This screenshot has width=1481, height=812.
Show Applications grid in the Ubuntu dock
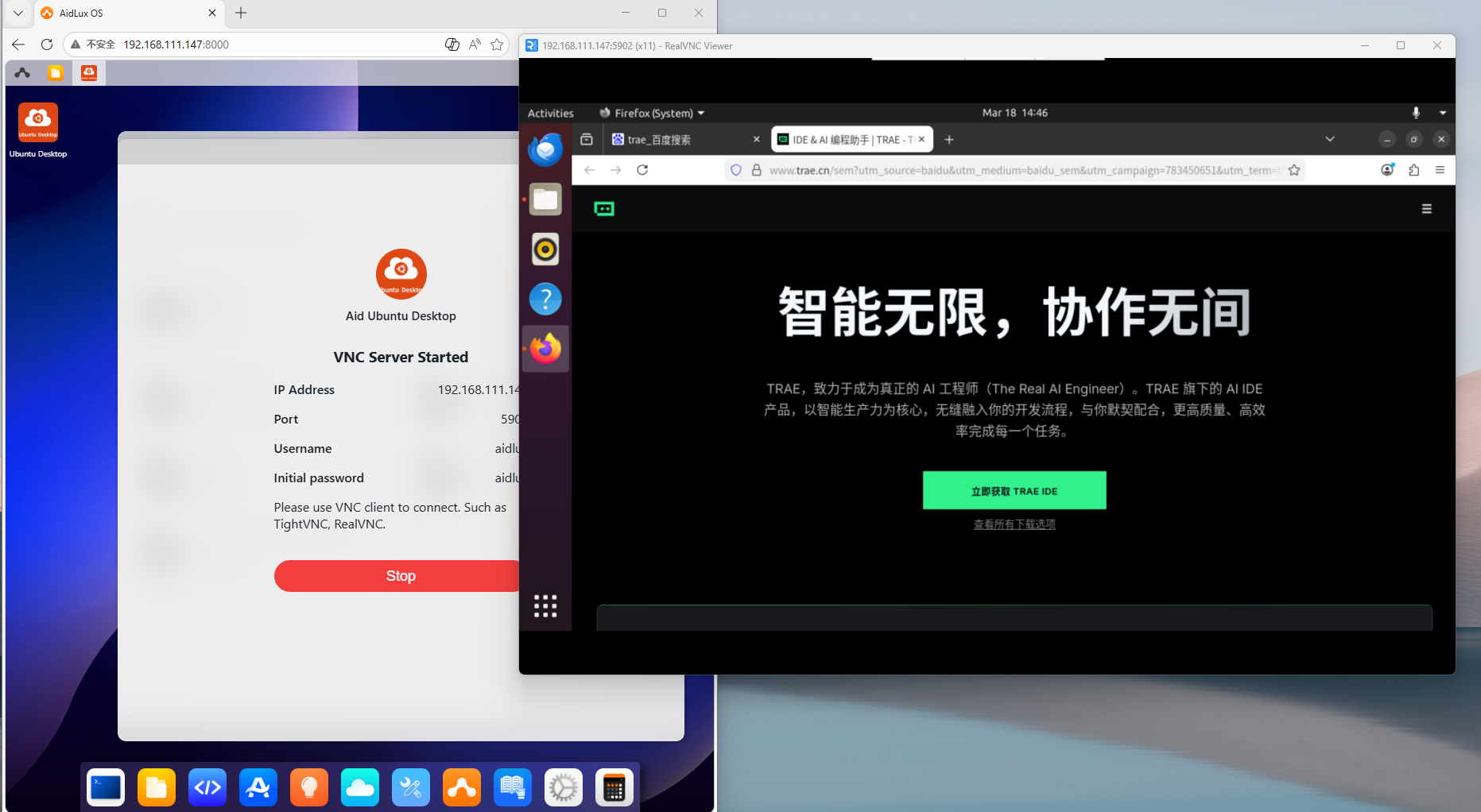pyautogui.click(x=545, y=606)
